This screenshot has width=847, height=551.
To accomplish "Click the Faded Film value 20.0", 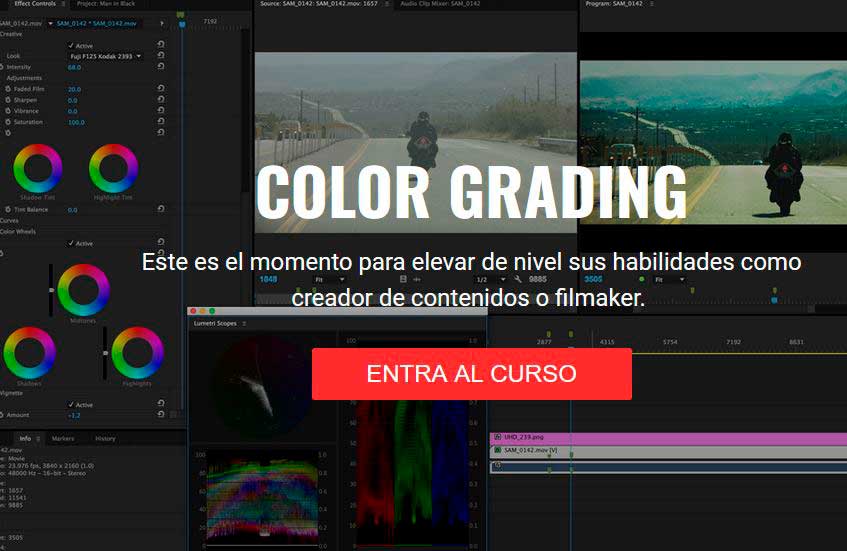I will (x=75, y=90).
